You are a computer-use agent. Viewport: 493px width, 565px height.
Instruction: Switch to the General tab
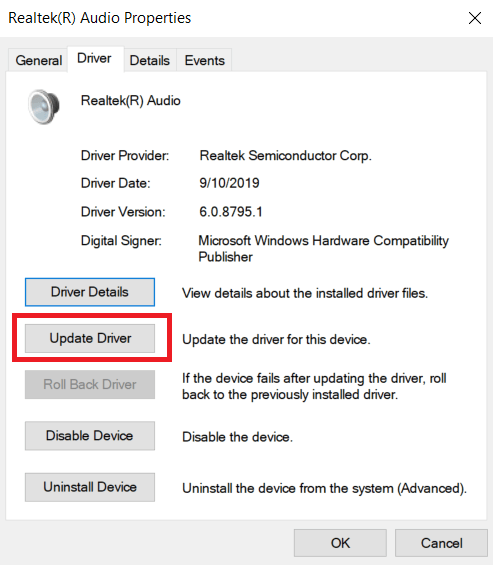click(39, 60)
